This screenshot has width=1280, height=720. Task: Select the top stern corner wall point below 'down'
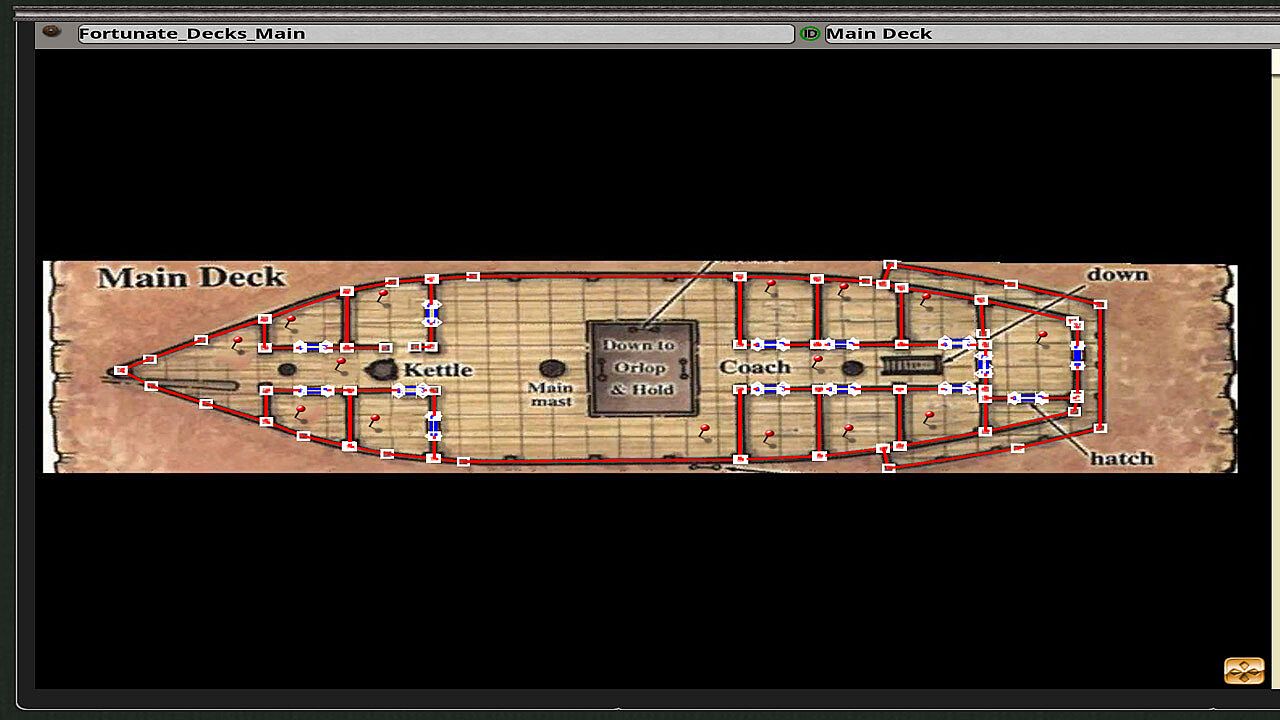click(x=1100, y=304)
